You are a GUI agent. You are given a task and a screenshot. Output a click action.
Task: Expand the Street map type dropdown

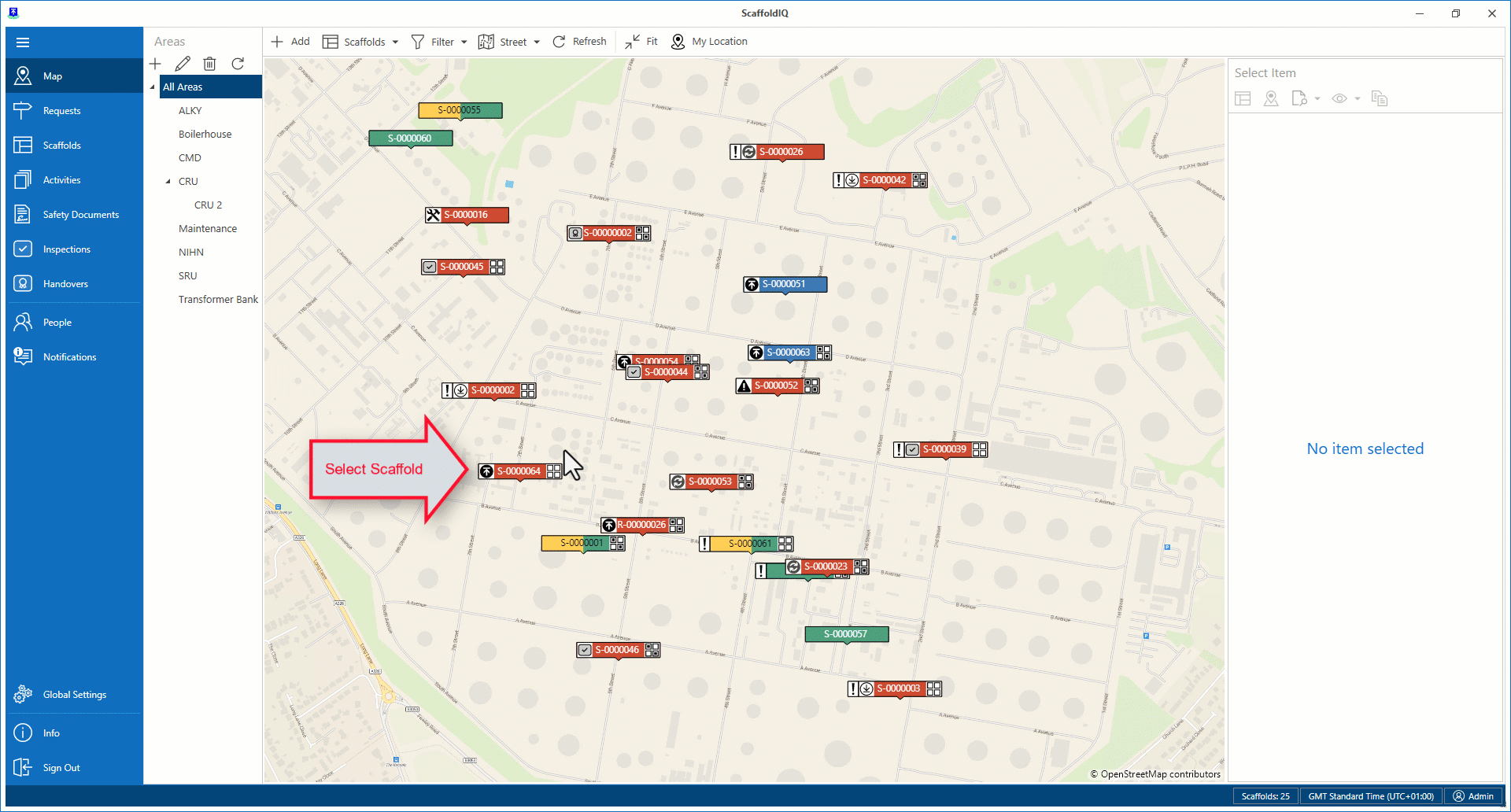pyautogui.click(x=509, y=42)
